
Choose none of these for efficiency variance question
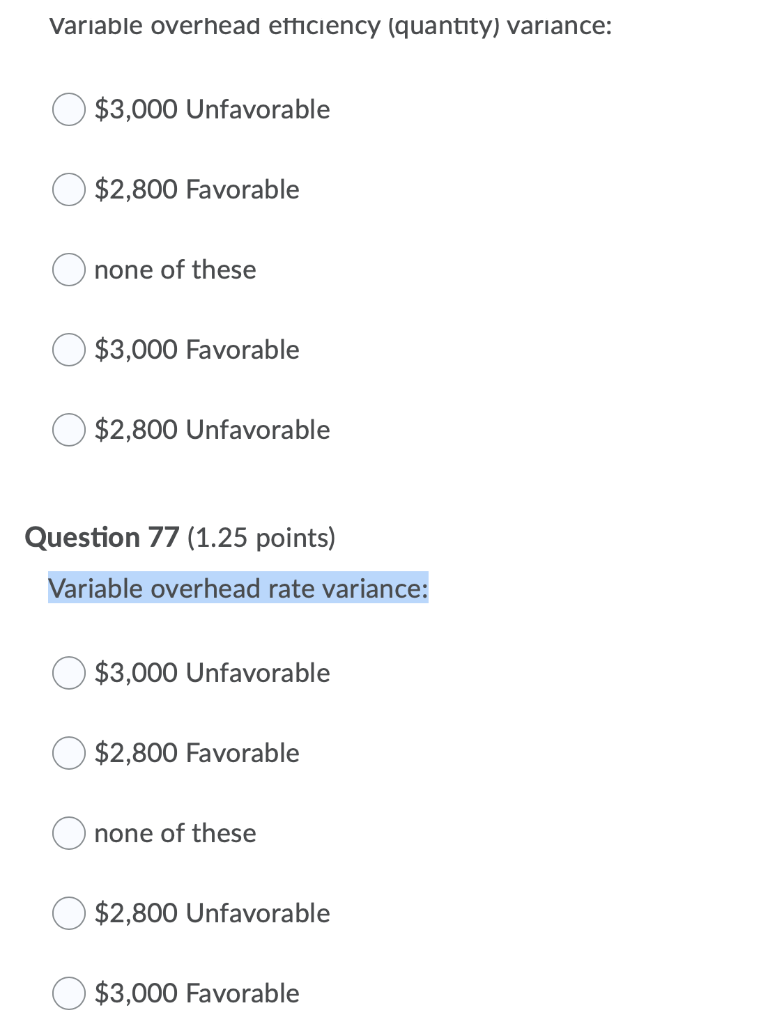[68, 269]
